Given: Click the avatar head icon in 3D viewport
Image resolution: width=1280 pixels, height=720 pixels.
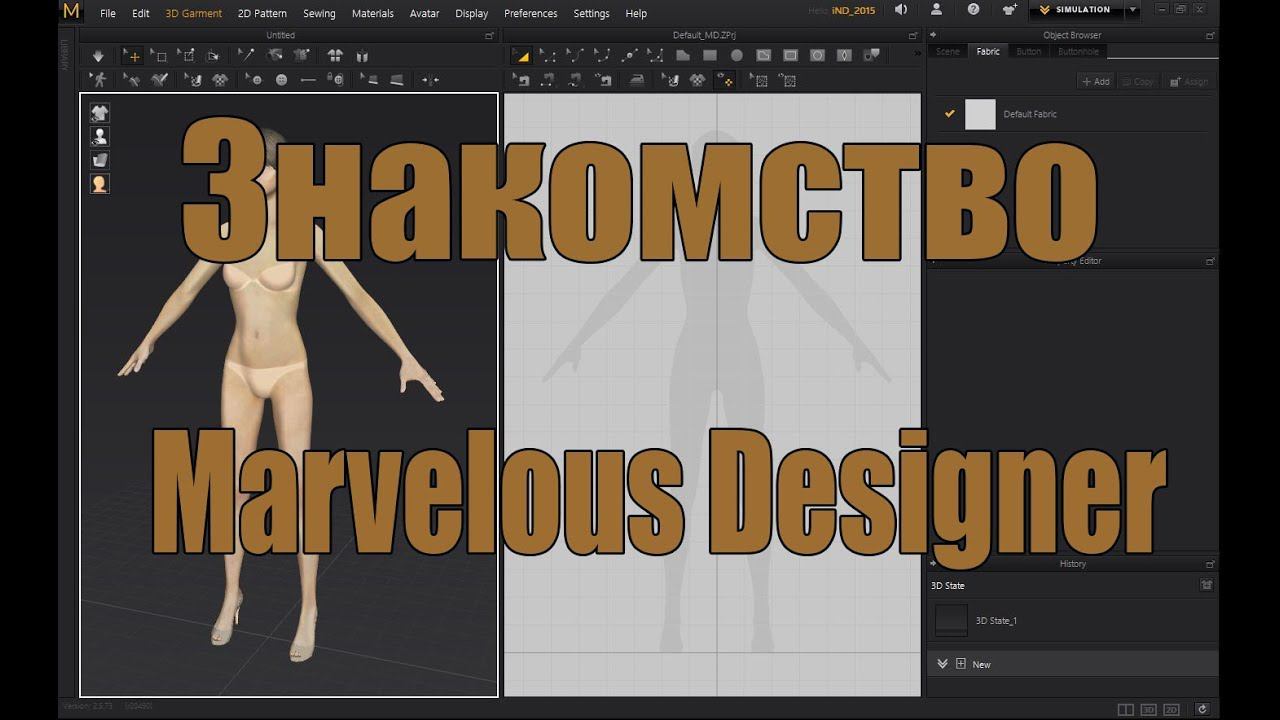Looking at the screenshot, I should click(x=100, y=183).
